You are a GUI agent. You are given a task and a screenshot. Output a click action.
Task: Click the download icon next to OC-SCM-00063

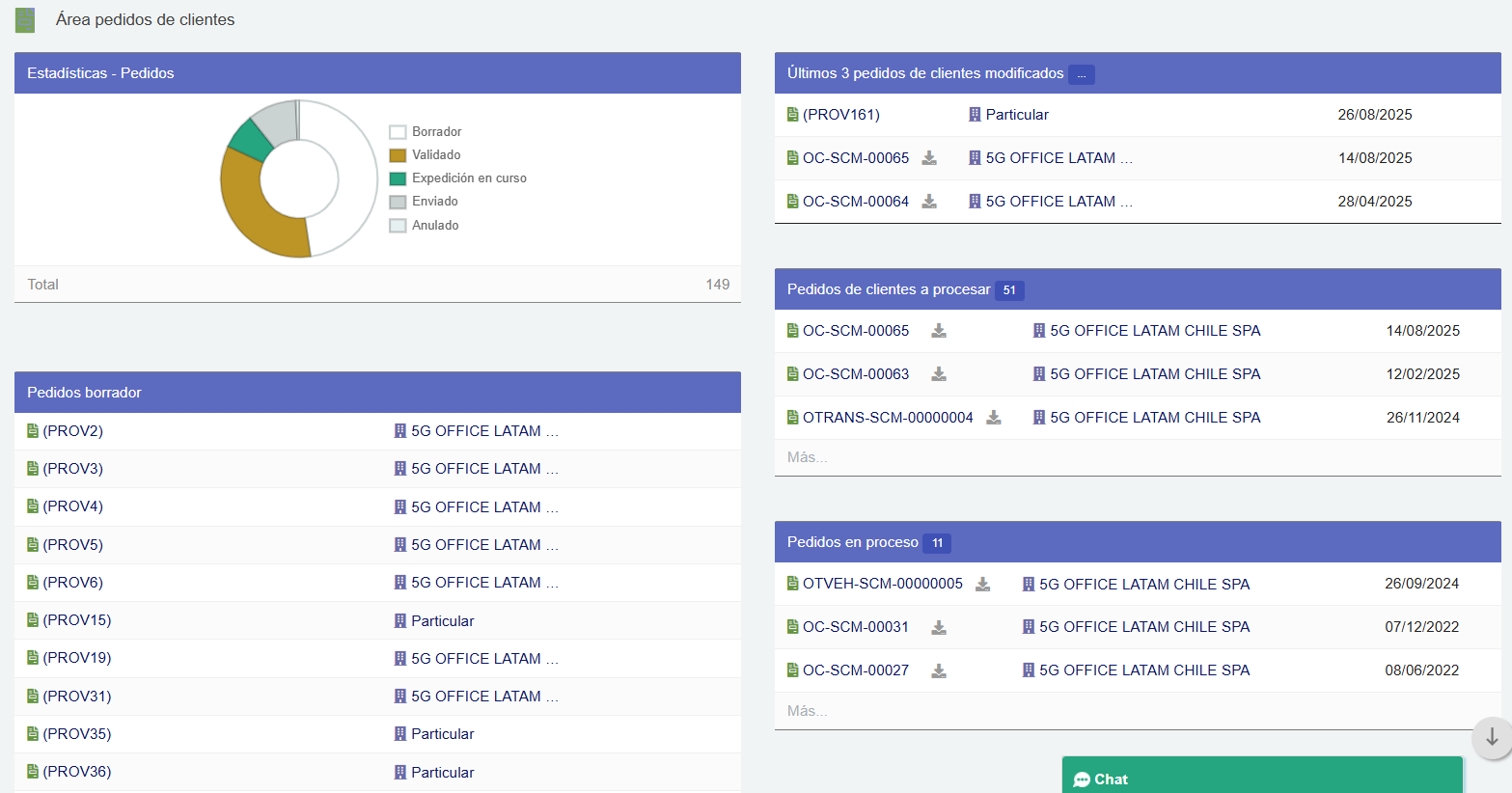pyautogui.click(x=938, y=373)
